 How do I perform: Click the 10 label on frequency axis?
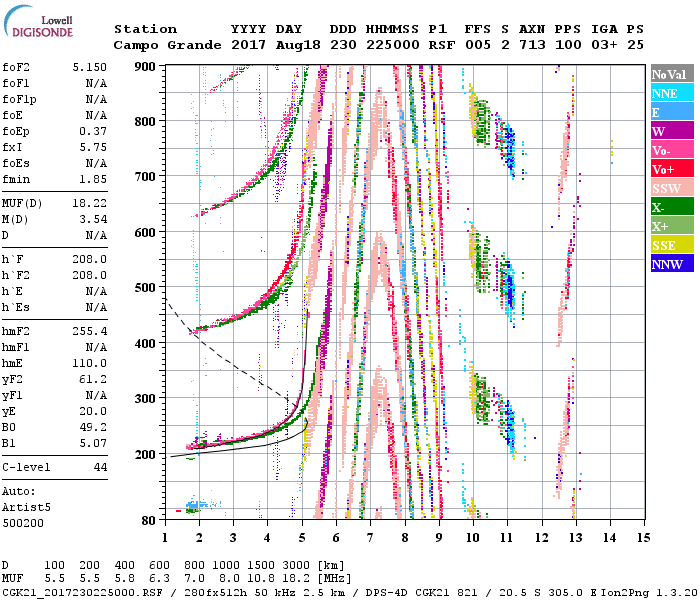(473, 538)
